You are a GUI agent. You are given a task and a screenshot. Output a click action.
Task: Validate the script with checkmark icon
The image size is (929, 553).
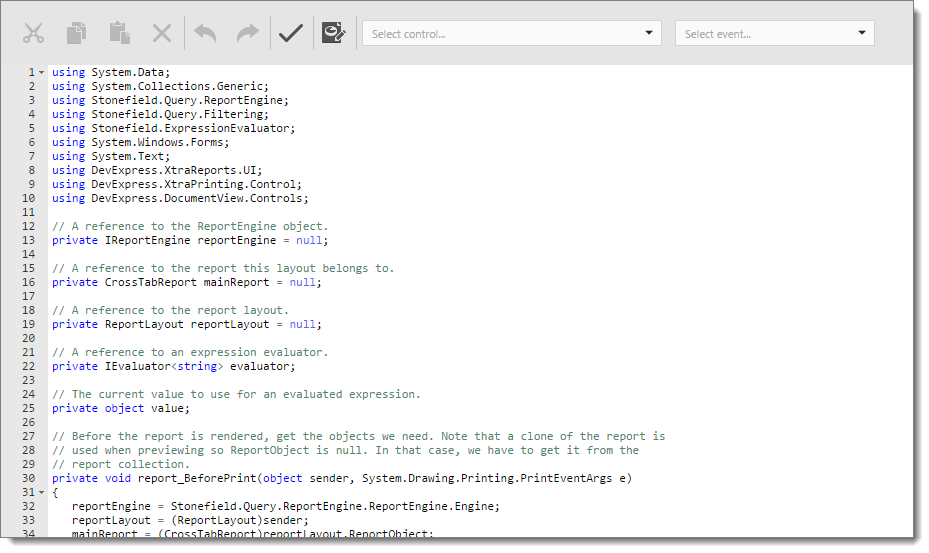coord(291,33)
